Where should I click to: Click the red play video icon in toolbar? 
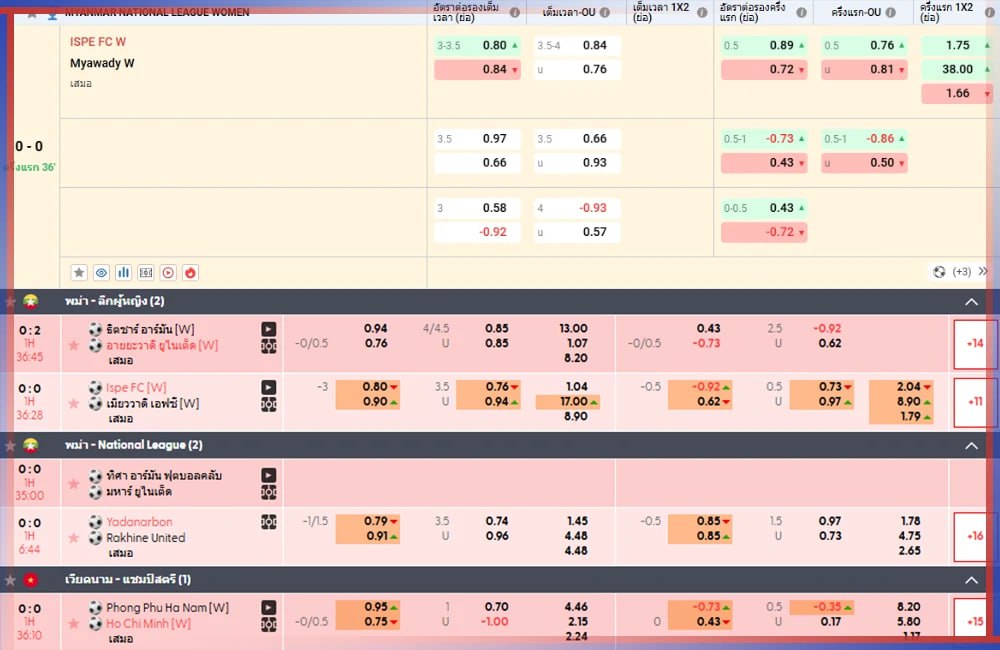tap(168, 272)
